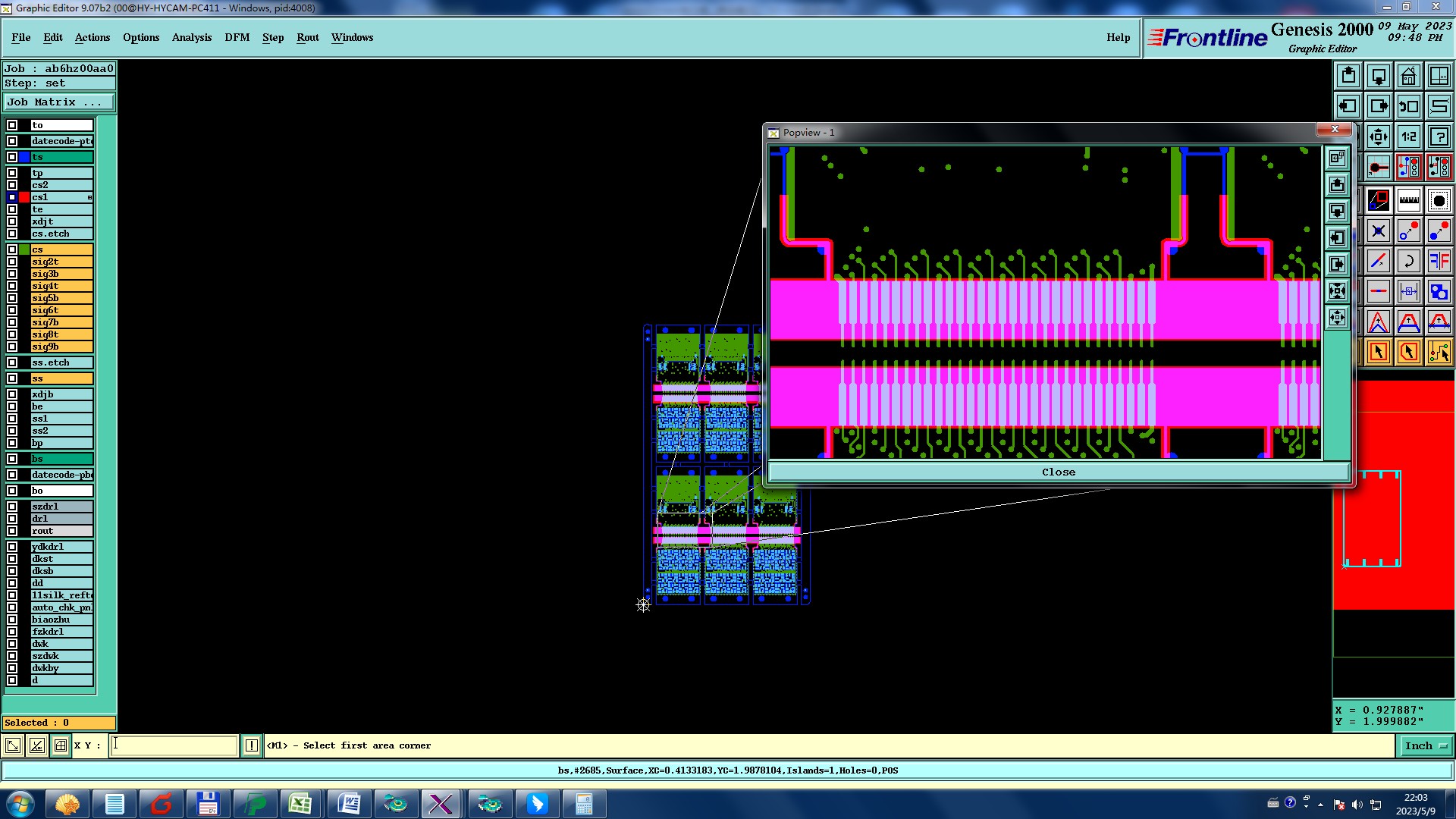Image resolution: width=1456 pixels, height=819 pixels.
Task: Click the red color swatch of cs1
Action: pyautogui.click(x=24, y=197)
